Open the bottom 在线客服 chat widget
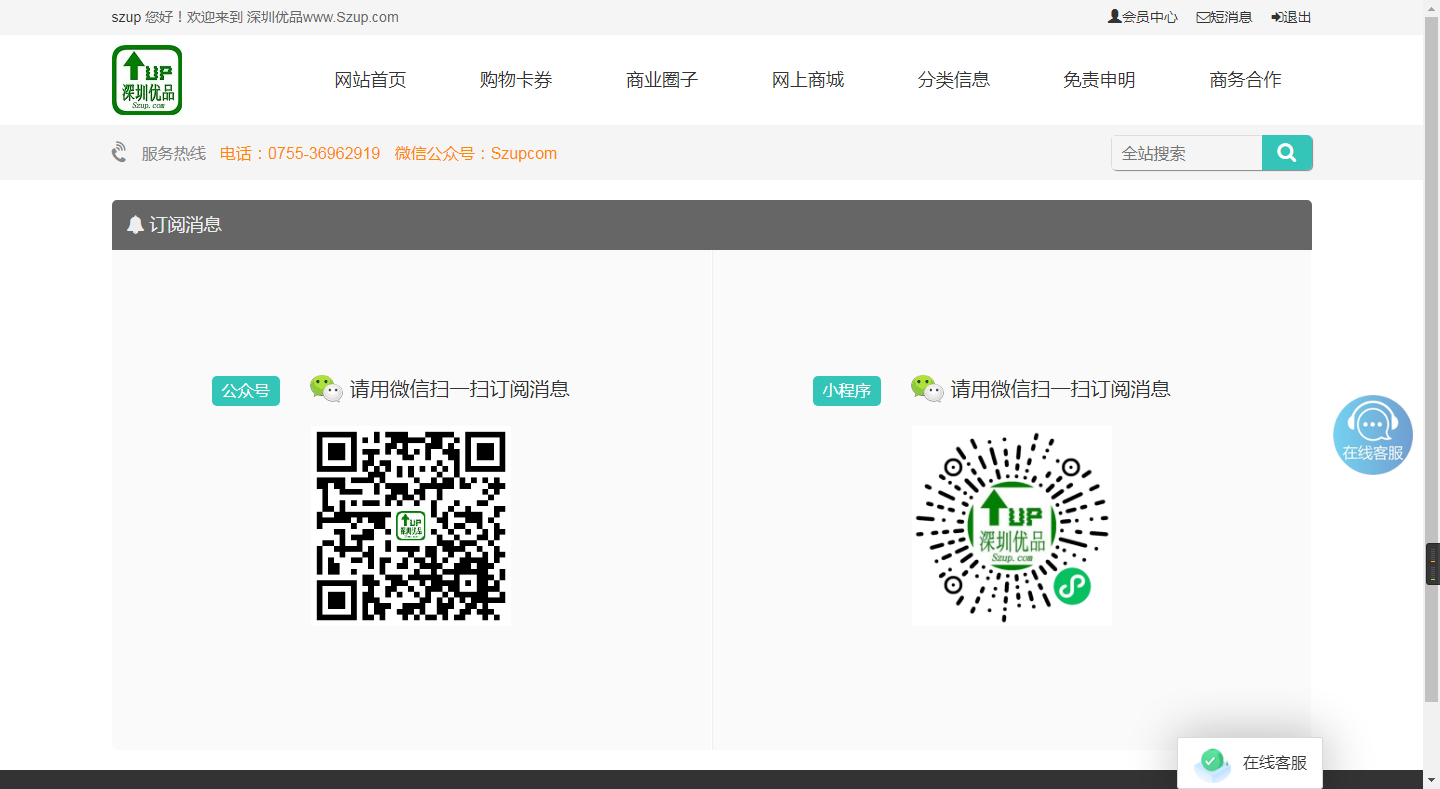Screen dimensions: 1440x789 point(1251,763)
